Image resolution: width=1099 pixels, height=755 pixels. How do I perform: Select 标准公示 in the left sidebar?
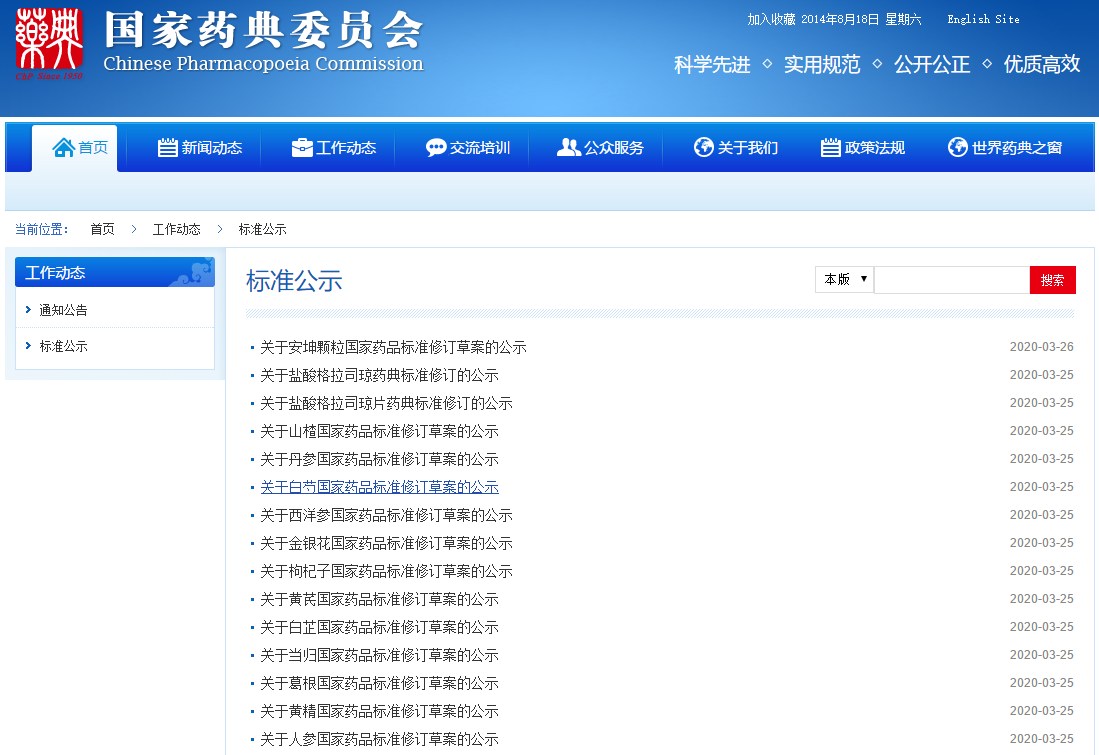[x=63, y=346]
